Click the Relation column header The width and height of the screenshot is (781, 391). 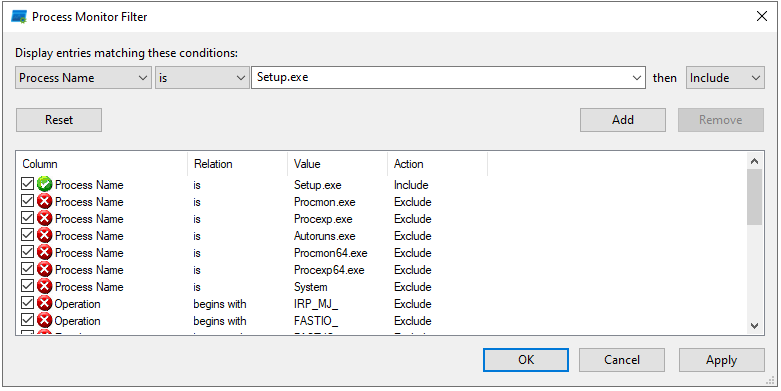click(x=238, y=164)
